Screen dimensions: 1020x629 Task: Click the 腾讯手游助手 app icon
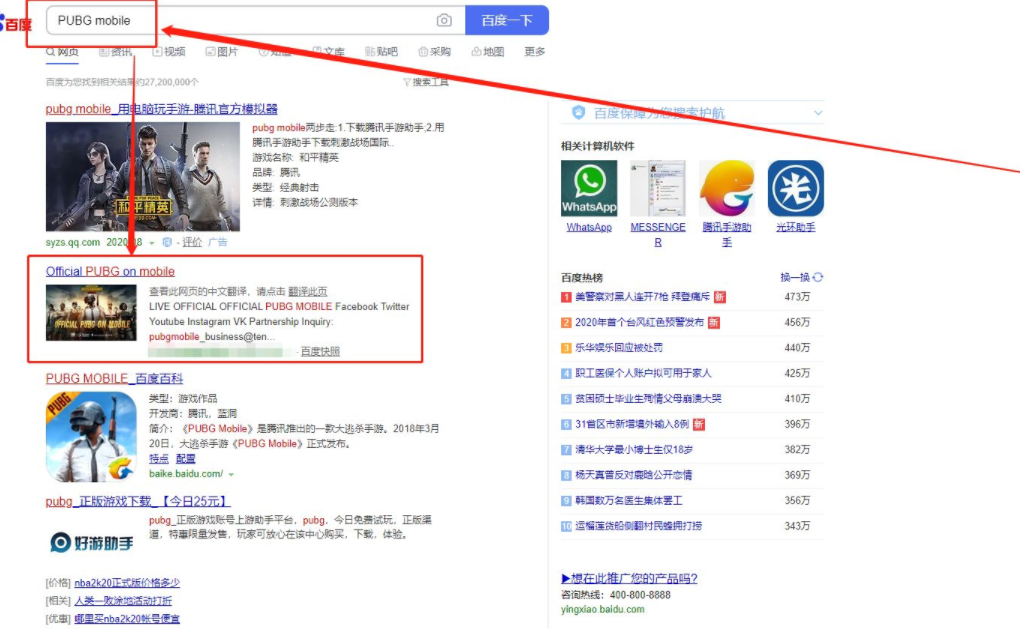[x=727, y=188]
